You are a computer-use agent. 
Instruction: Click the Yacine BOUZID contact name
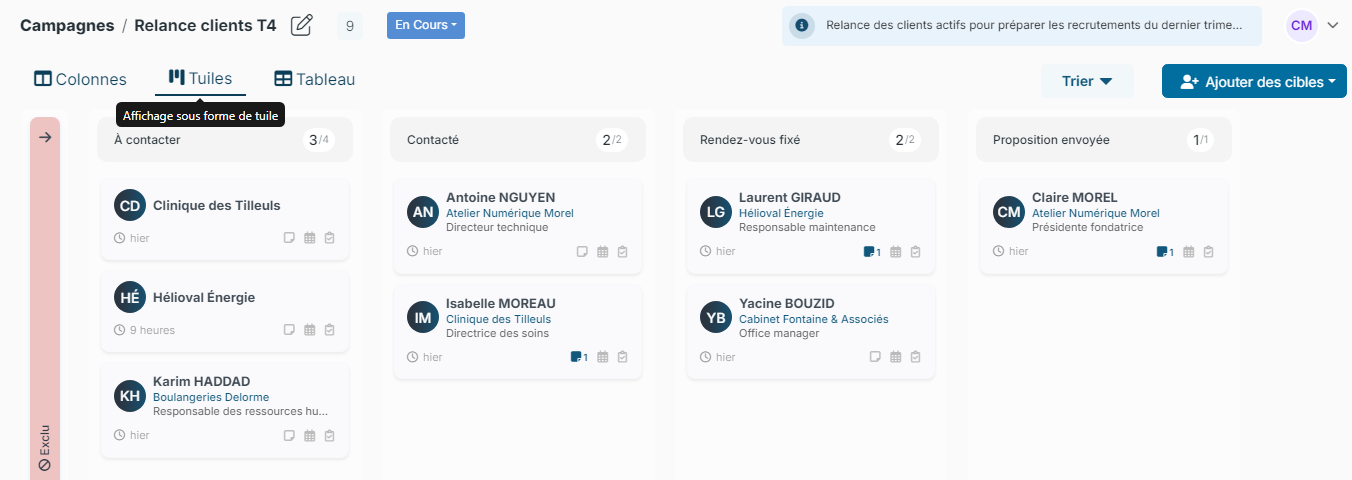pos(787,303)
